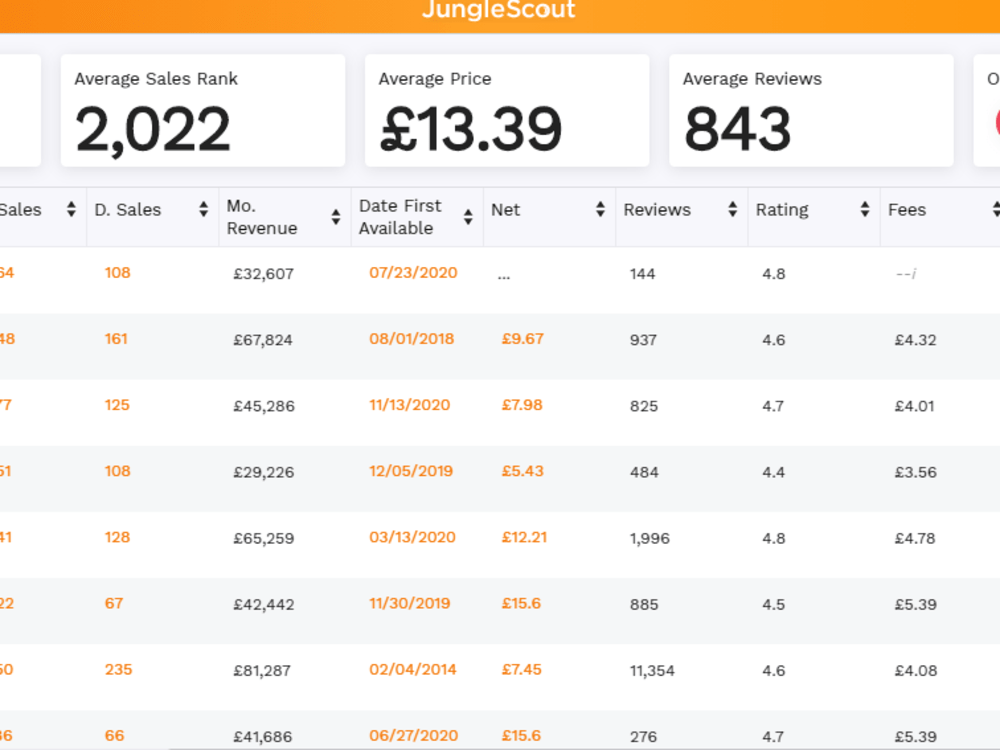Click the £12.21 net value
This screenshot has width=1000, height=750.
[524, 537]
